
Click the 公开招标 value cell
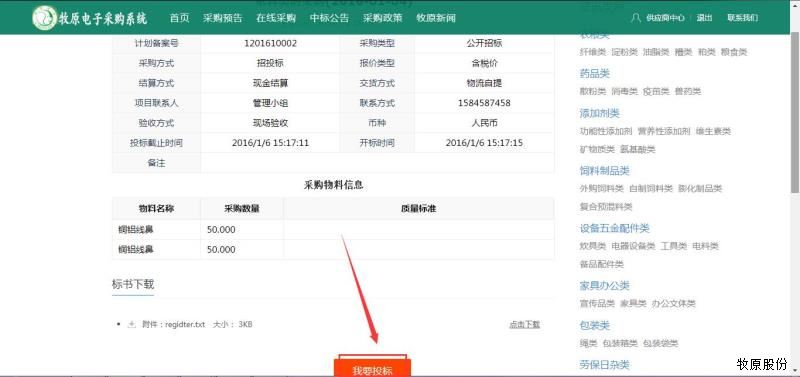484,43
